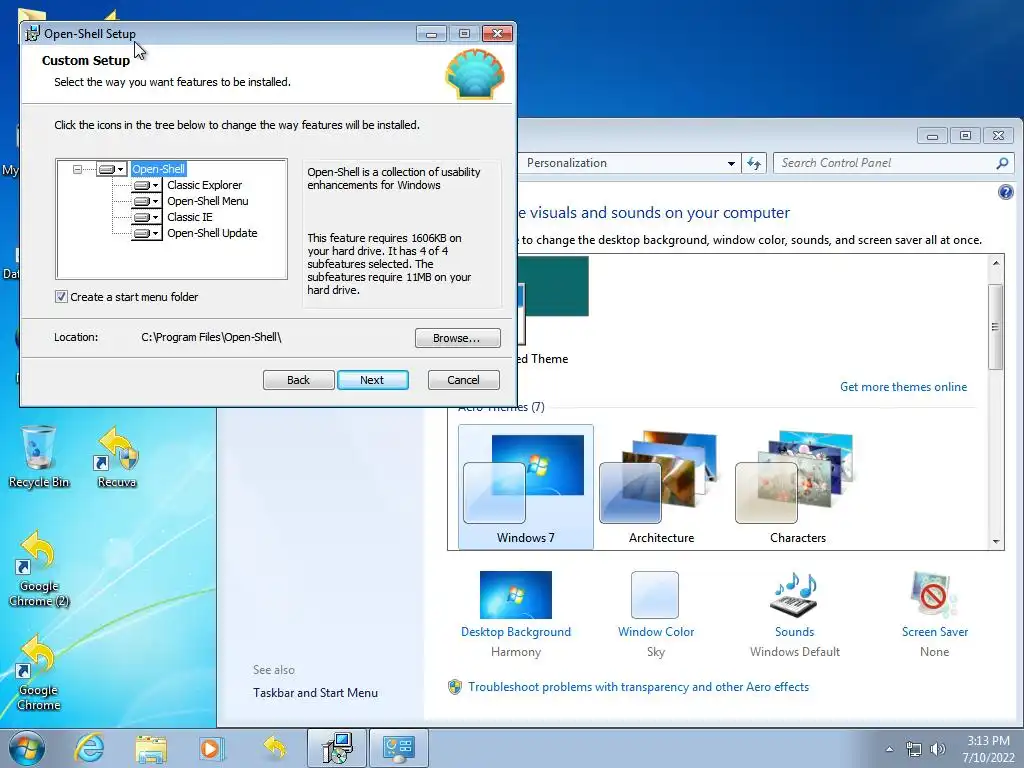1024x768 pixels.
Task: Open the Google Chrome (2) desktop shortcut
Action: click(39, 569)
